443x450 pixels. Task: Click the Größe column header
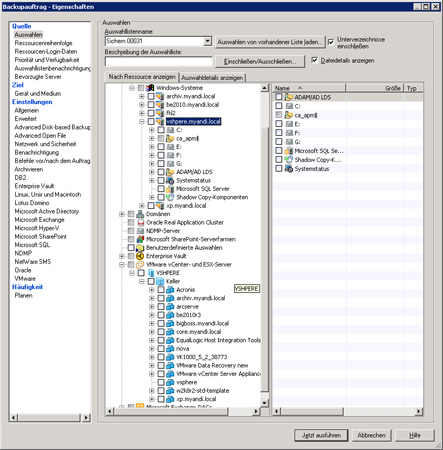[374, 88]
